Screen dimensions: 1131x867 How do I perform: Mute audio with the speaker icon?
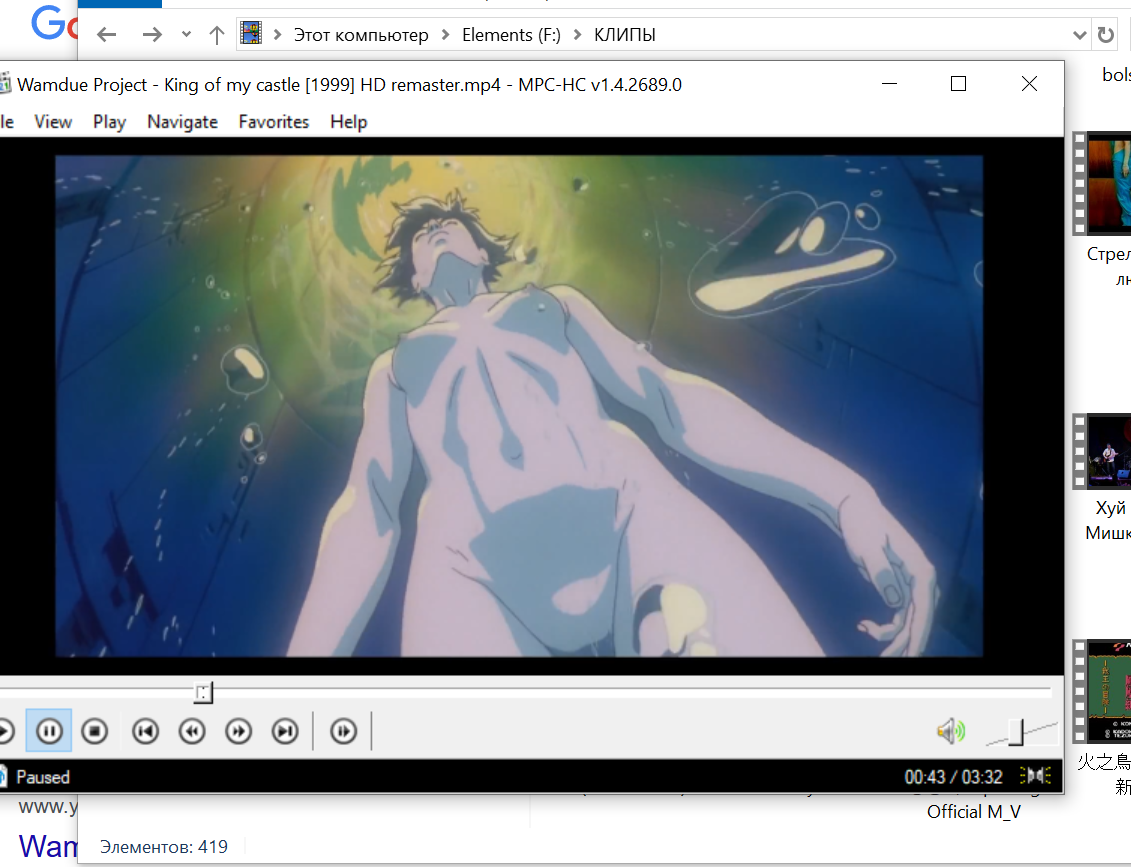tap(951, 731)
